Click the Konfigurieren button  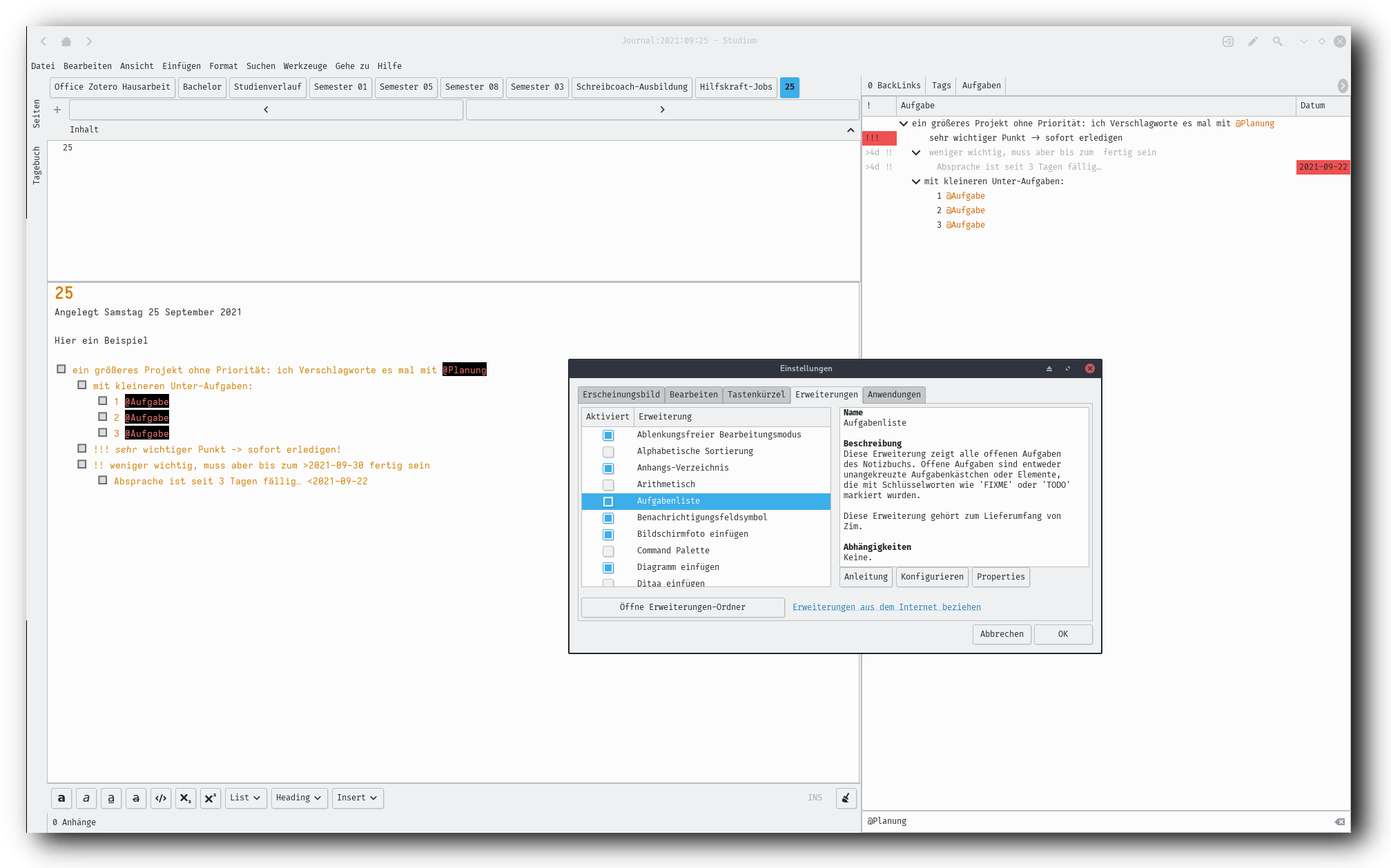(932, 577)
